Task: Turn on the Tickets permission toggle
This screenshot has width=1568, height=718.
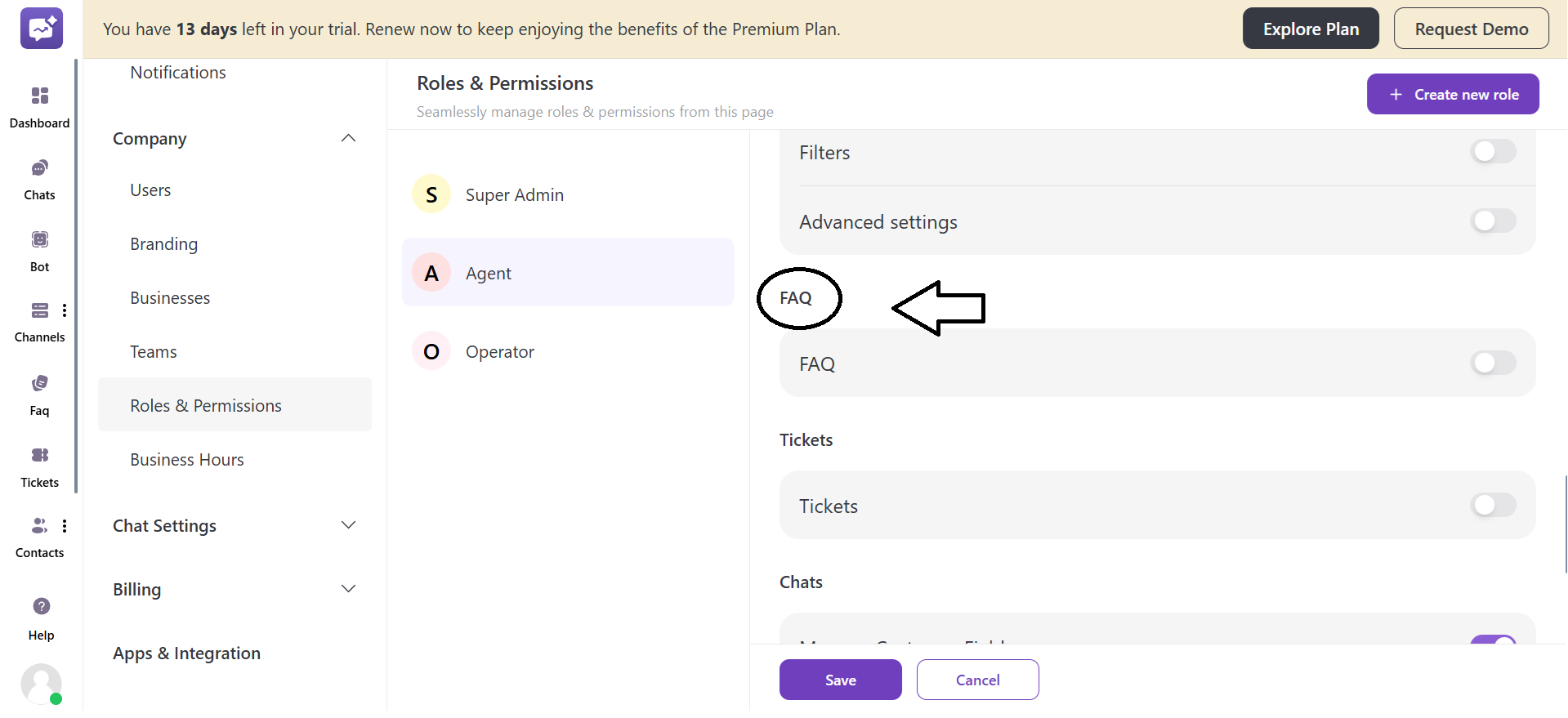Action: click(1492, 505)
